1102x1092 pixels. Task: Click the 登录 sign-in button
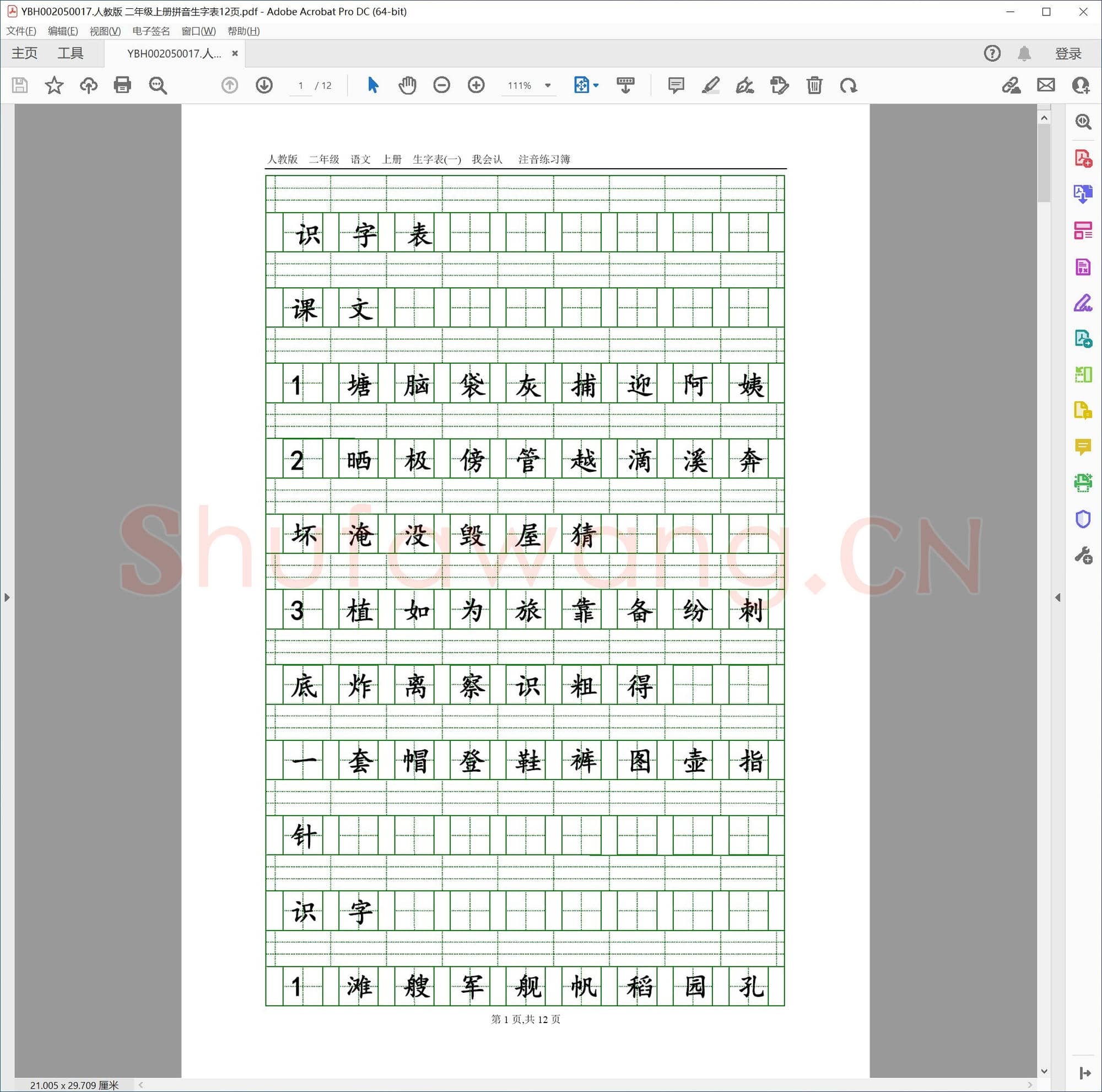(x=1068, y=53)
